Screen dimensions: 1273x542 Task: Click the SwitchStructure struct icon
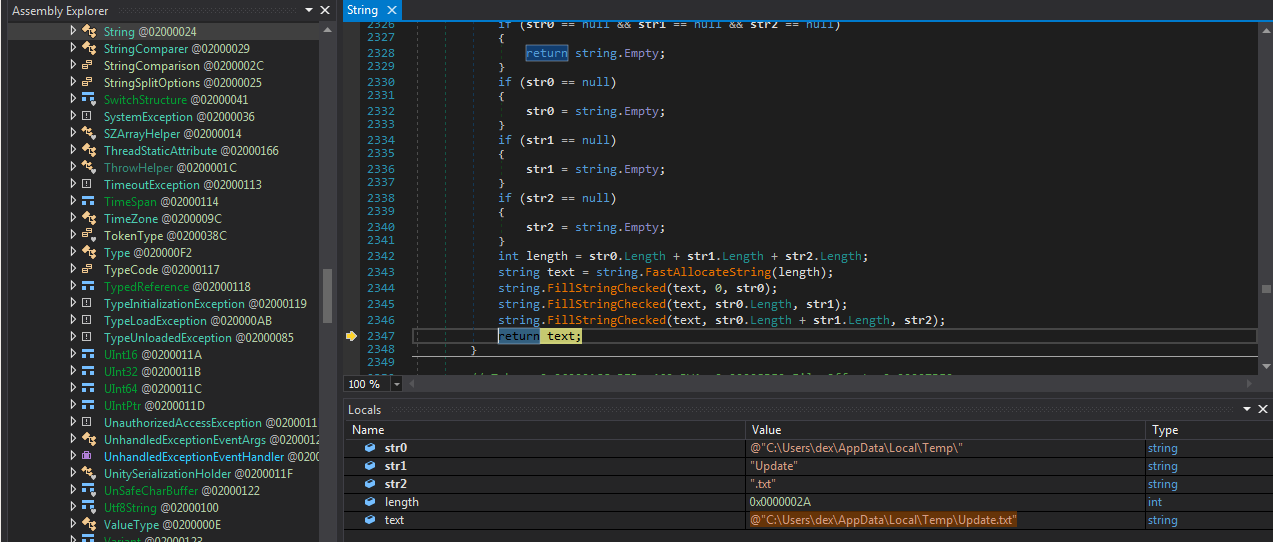pos(89,100)
